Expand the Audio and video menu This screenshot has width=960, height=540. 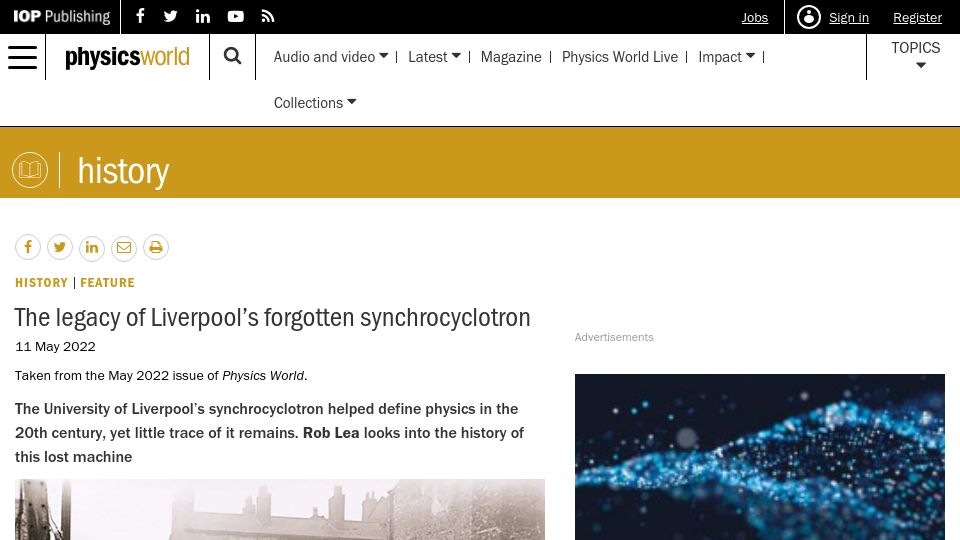point(331,57)
